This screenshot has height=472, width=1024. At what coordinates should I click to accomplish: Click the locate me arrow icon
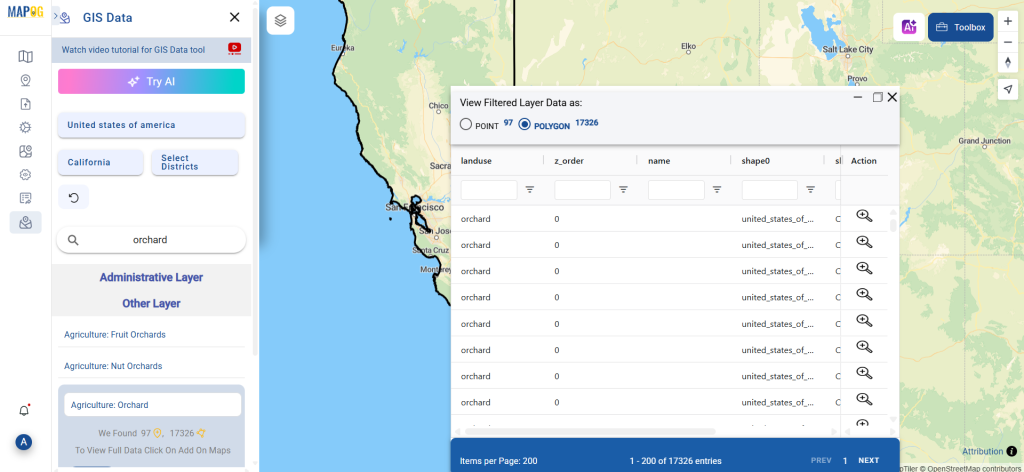[x=1008, y=89]
